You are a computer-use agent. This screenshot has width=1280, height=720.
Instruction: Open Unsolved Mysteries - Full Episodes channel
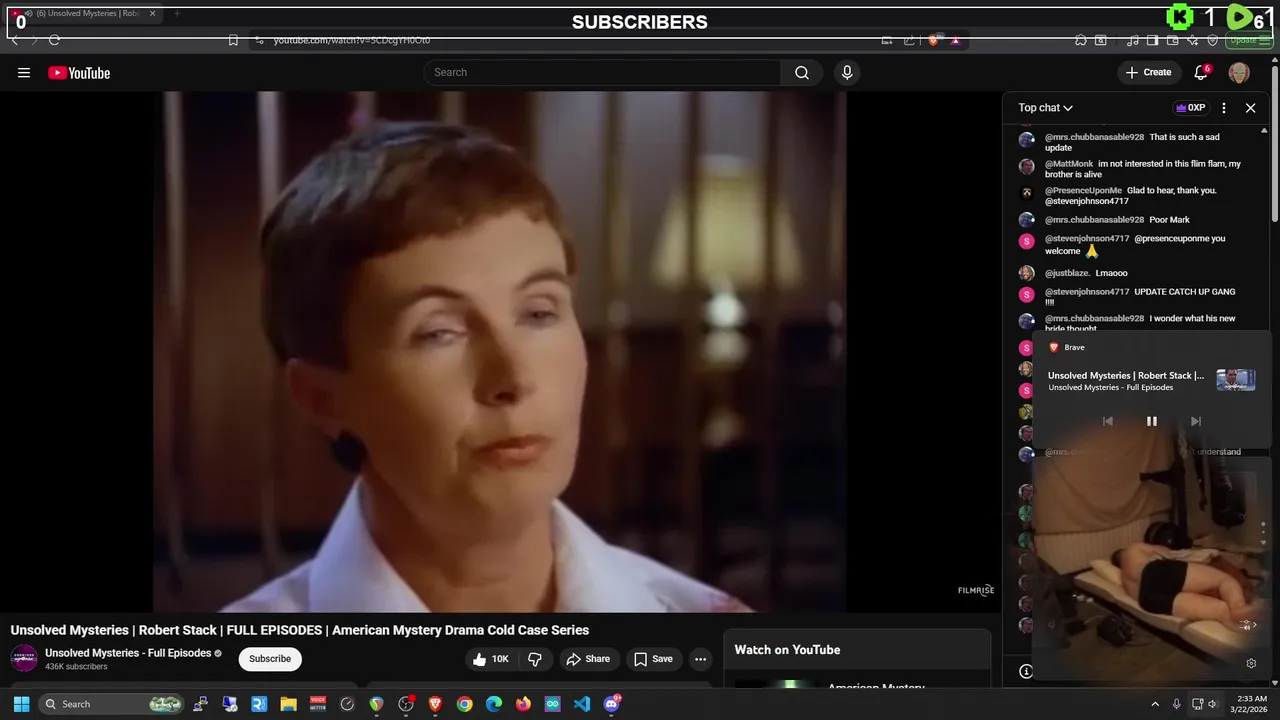pos(128,653)
